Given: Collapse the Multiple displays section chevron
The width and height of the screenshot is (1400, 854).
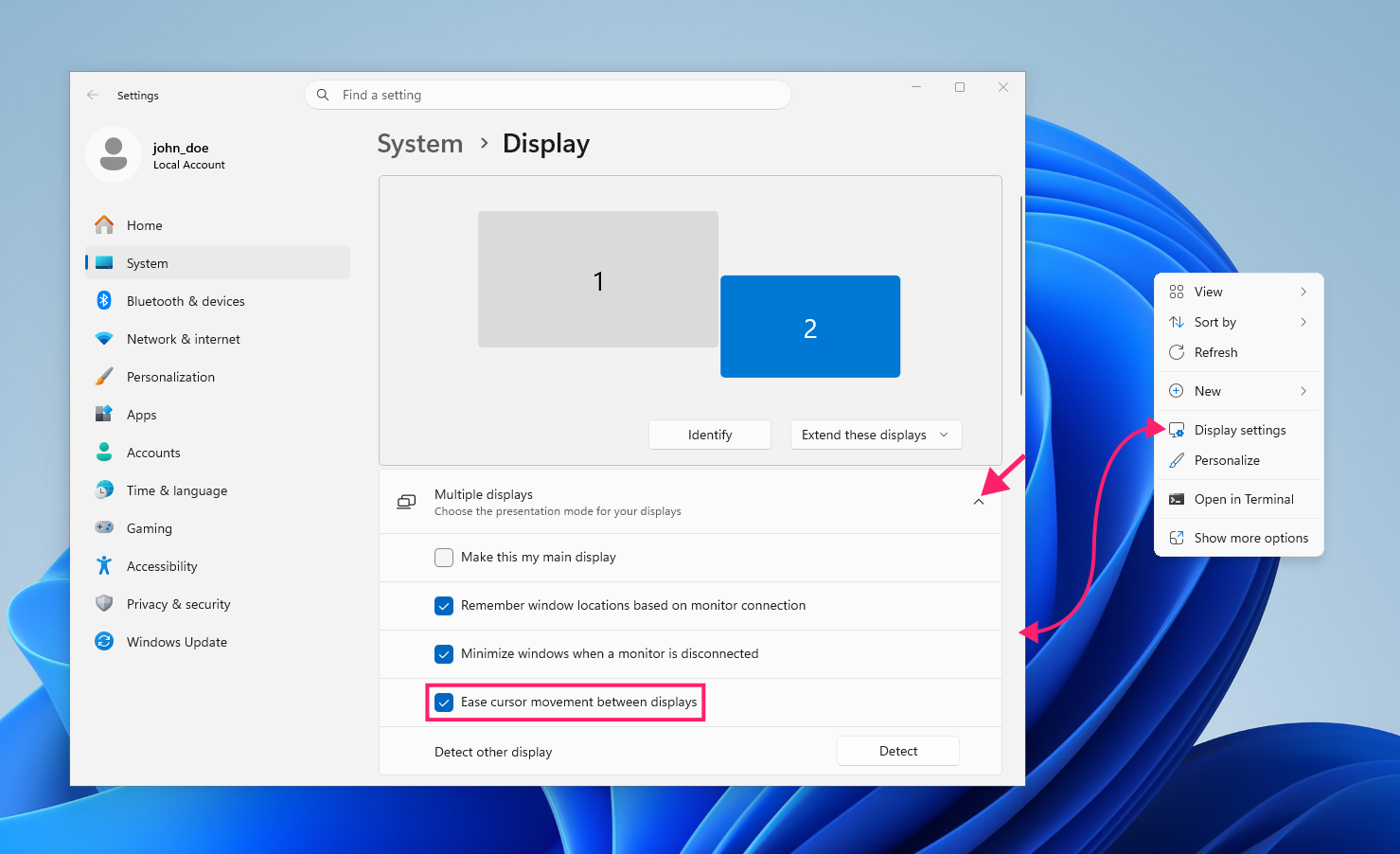Looking at the screenshot, I should tap(979, 502).
